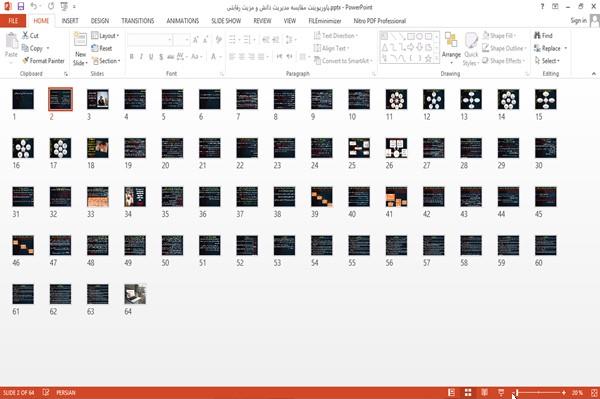Open the REVIEW tab
Image resolution: width=600 pixels, height=399 pixels.
262,21
